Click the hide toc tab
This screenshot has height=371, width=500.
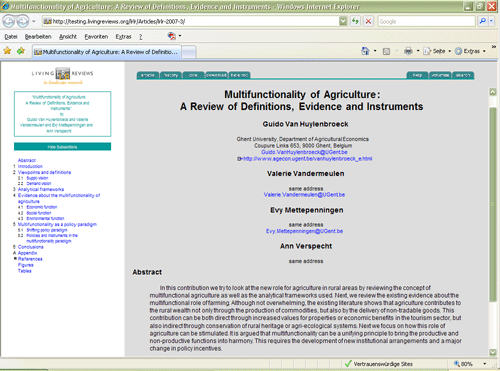coord(239,75)
